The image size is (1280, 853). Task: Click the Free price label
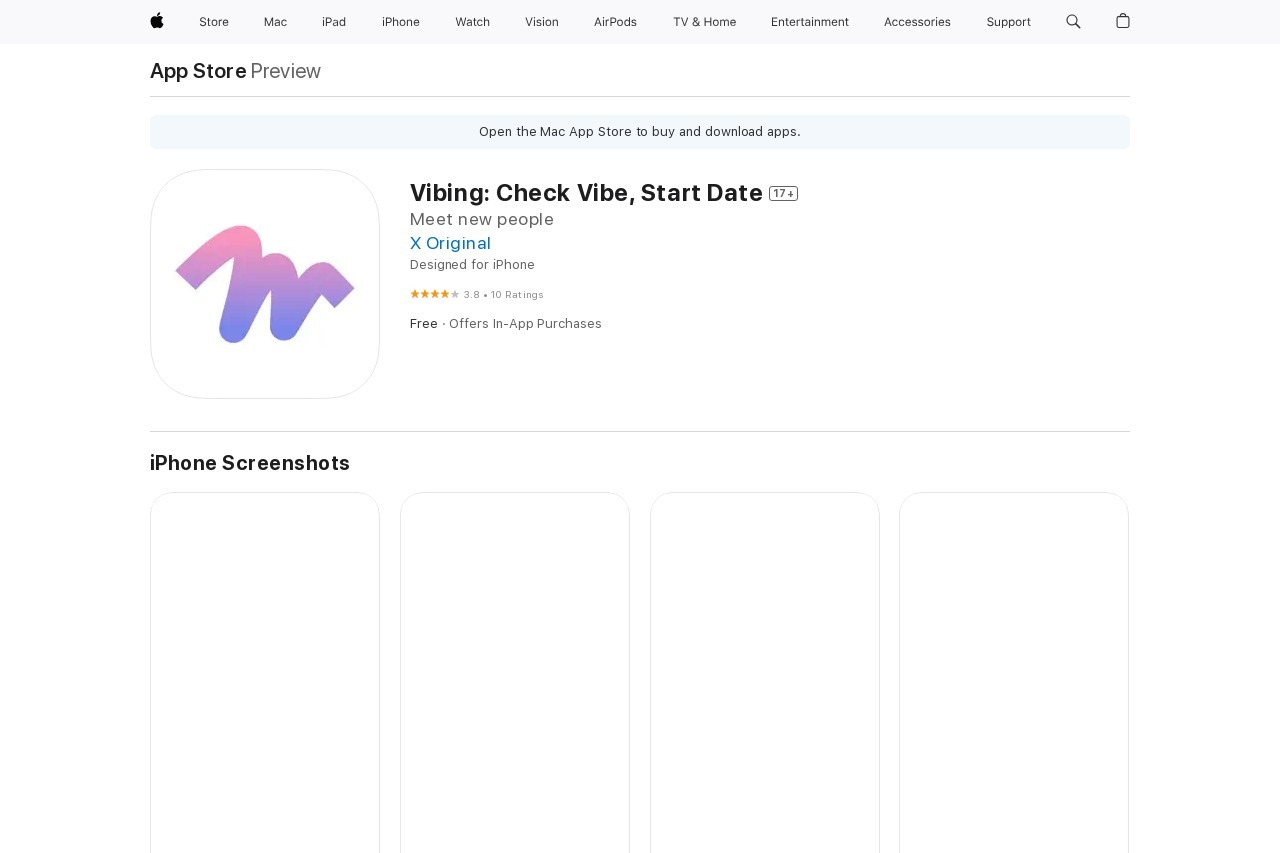pos(424,324)
